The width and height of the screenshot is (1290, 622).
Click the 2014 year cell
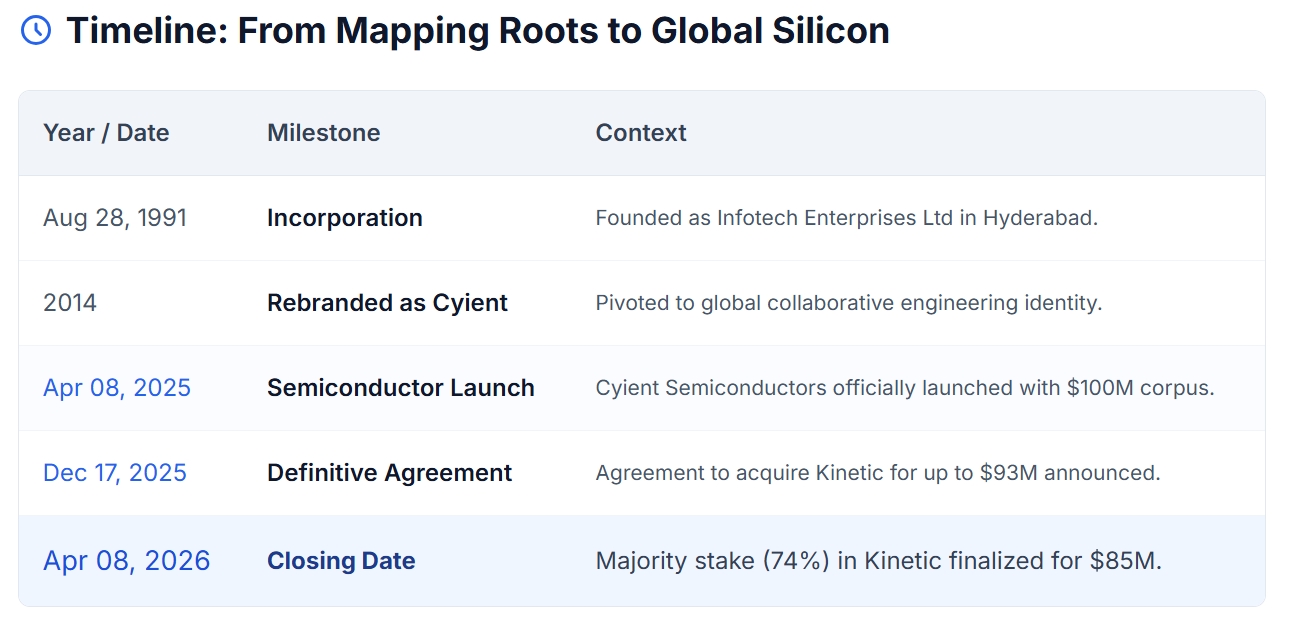70,303
